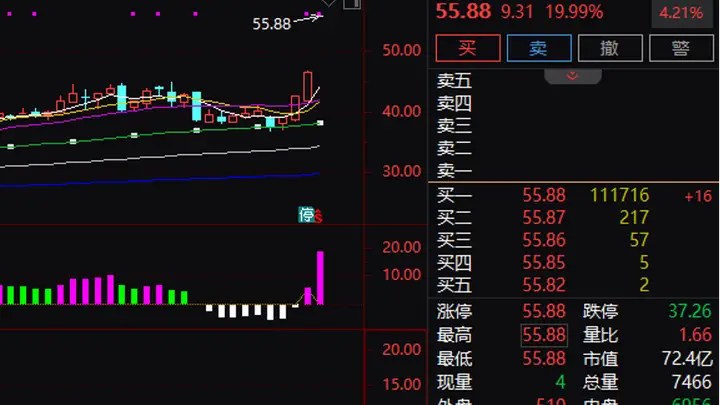Click the 量比 value 1.66

pyautogui.click(x=696, y=335)
